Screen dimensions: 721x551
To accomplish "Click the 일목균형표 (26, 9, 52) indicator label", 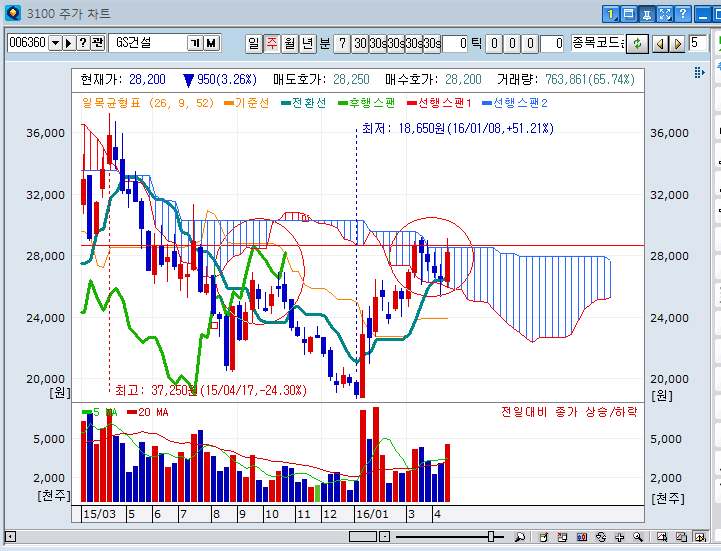I will (147, 102).
